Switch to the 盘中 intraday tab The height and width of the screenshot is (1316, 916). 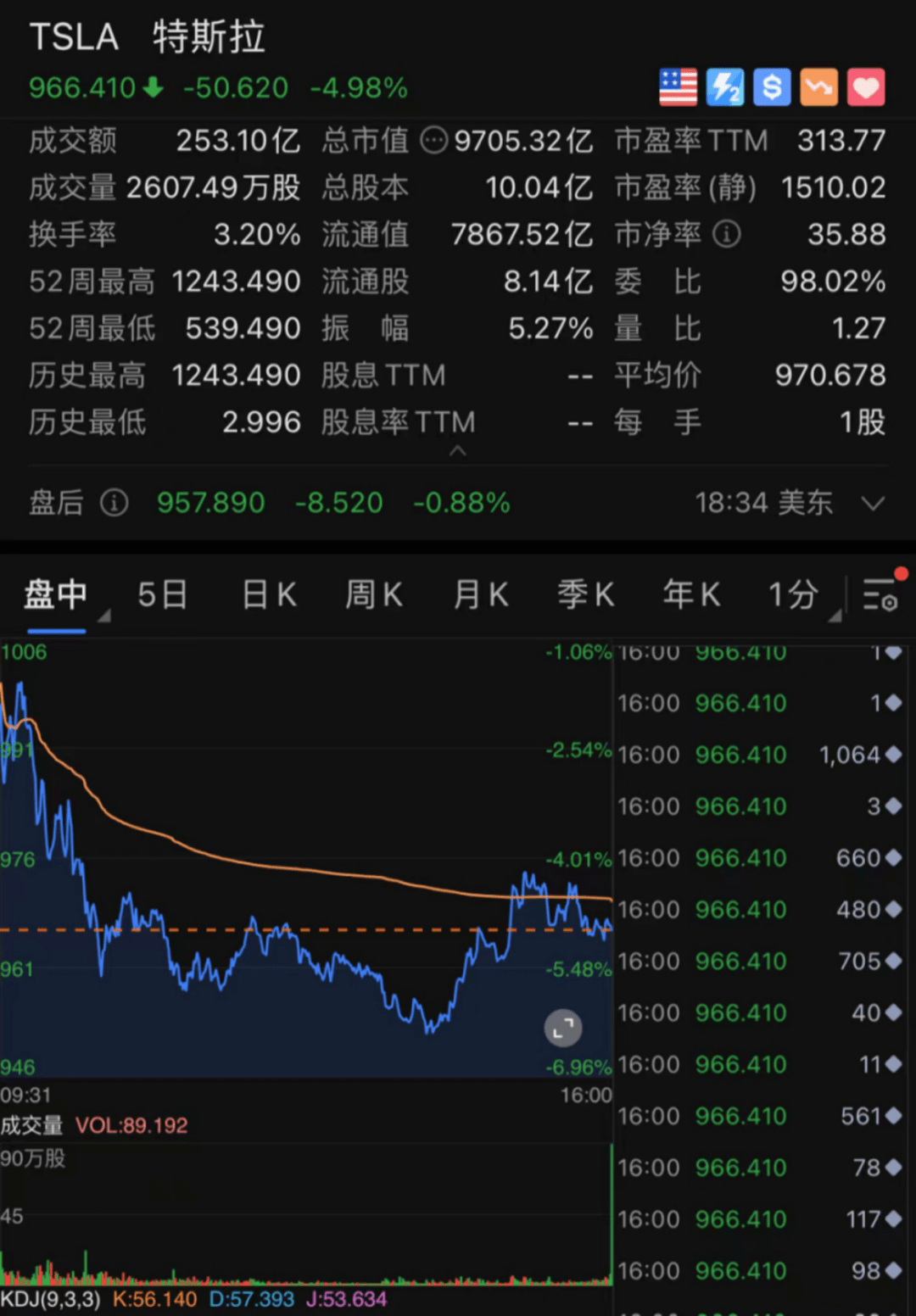(x=56, y=594)
